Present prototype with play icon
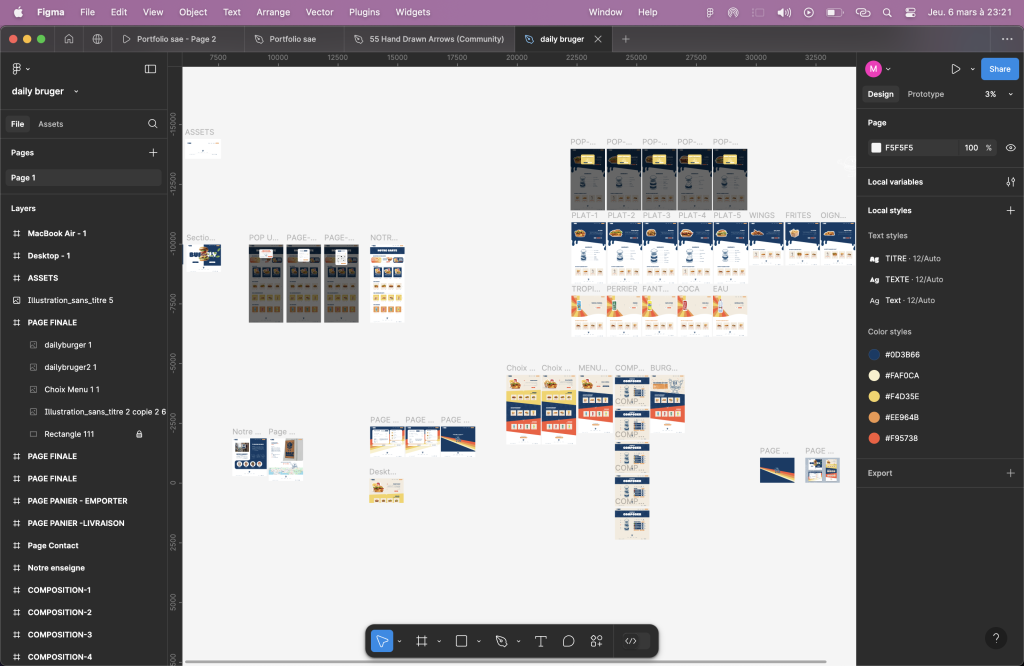1024x666 pixels. pos(955,69)
